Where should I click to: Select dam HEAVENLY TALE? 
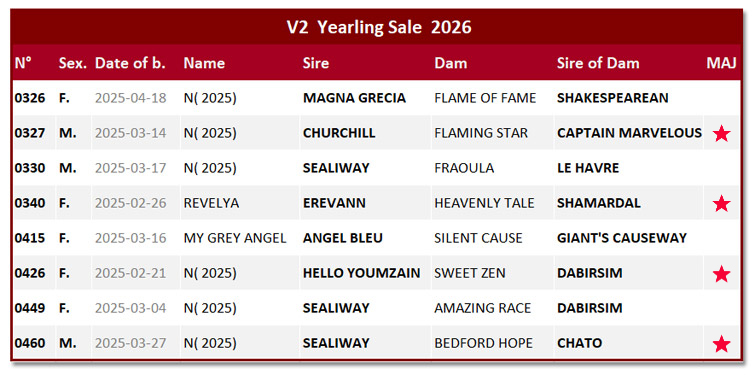coord(484,203)
